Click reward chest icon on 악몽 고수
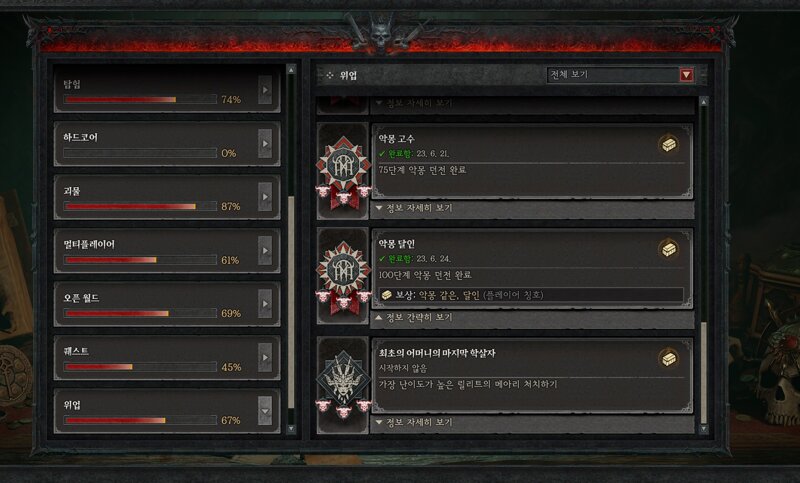The width and height of the screenshot is (800, 483). click(x=668, y=144)
